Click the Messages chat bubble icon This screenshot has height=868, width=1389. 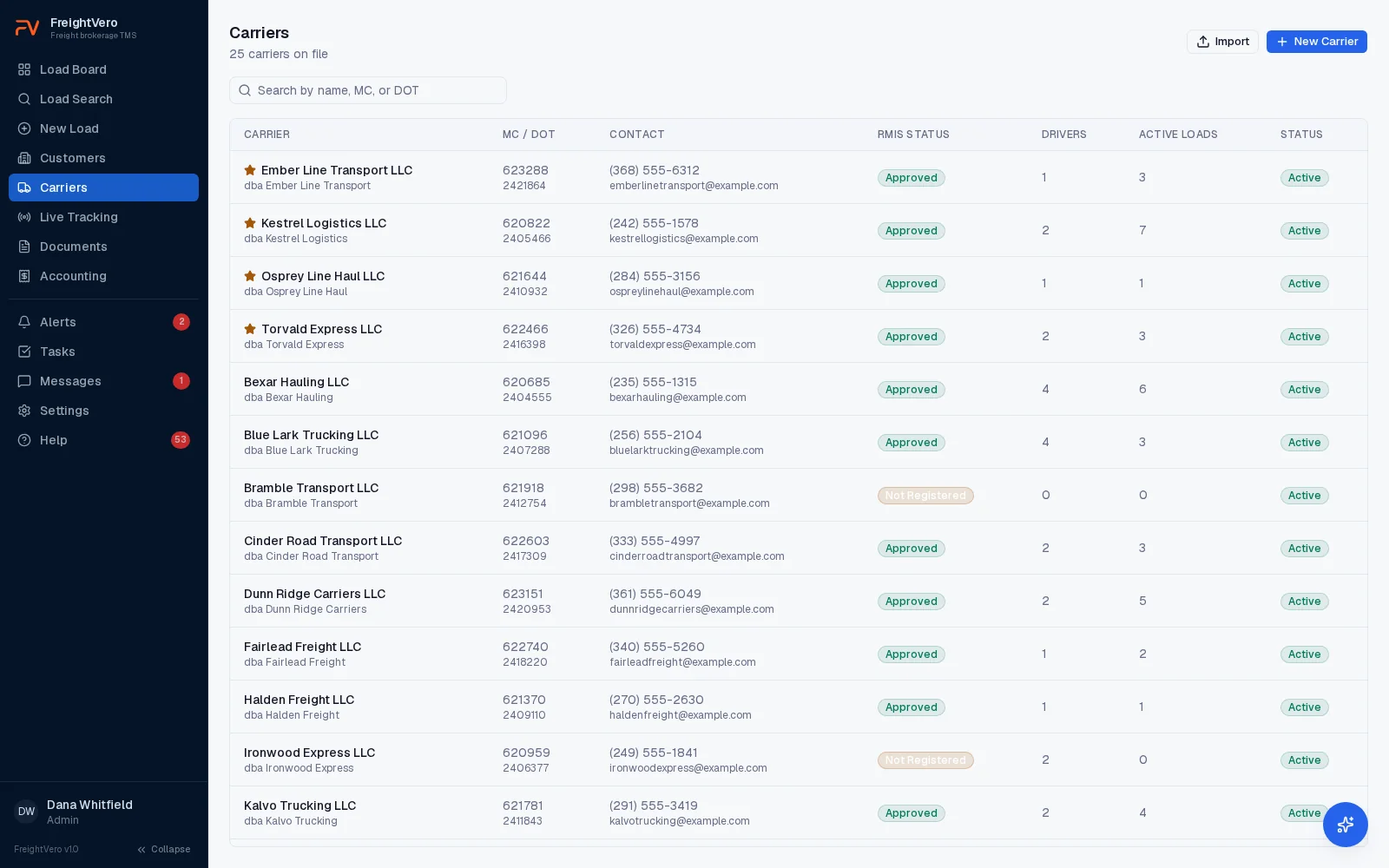click(24, 381)
